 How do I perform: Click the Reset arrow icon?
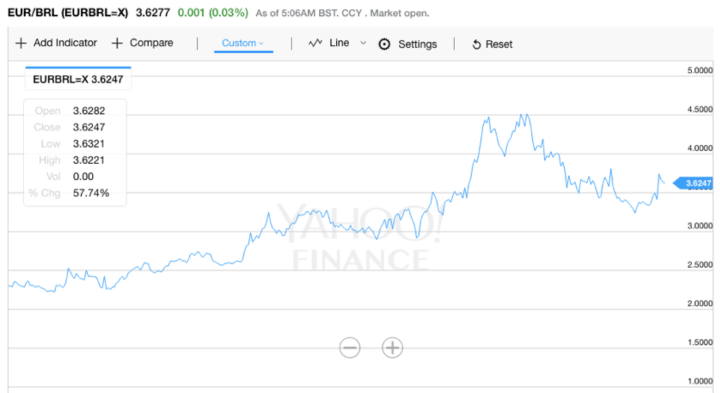coord(477,45)
